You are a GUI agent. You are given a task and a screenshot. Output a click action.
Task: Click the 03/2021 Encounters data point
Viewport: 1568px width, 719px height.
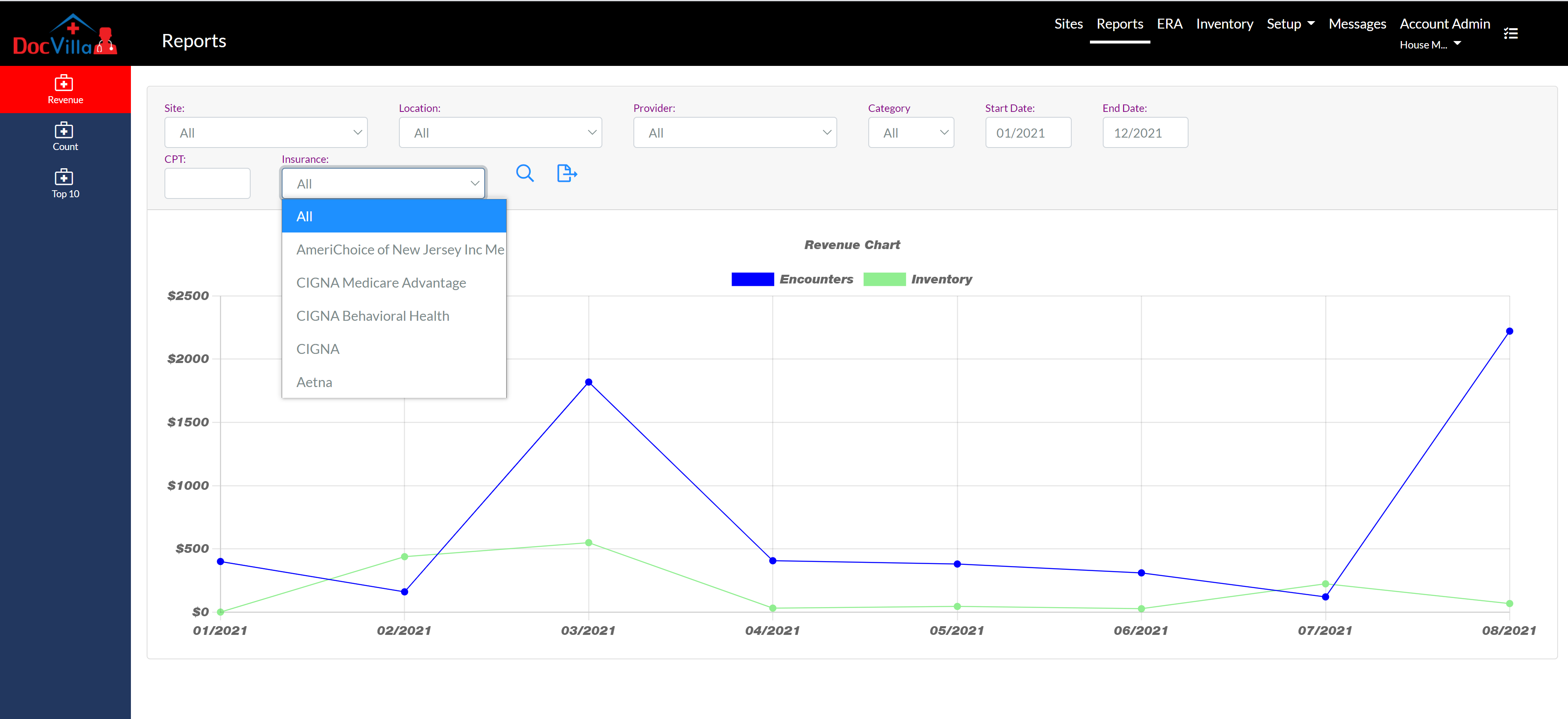point(588,382)
